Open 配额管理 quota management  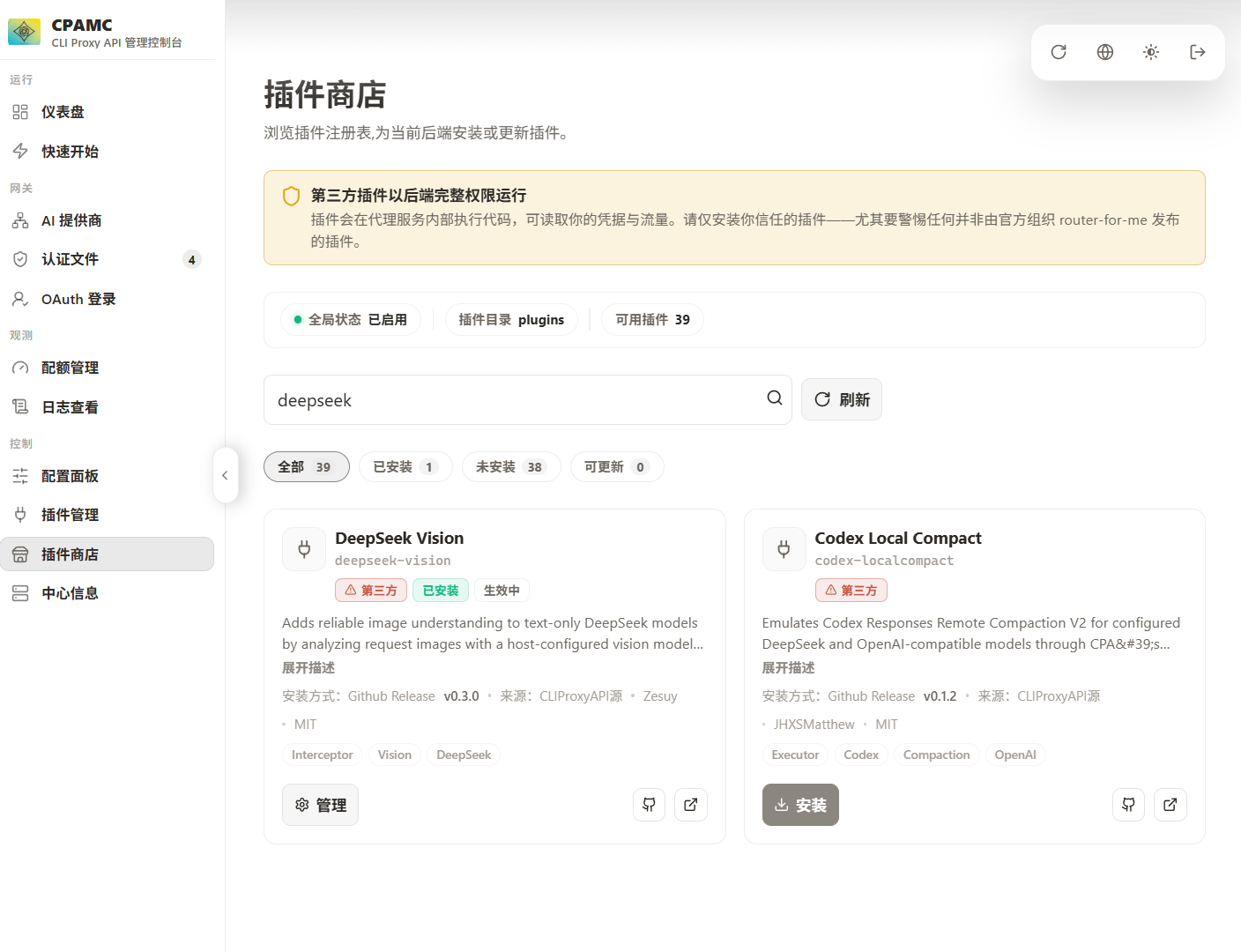pos(108,368)
